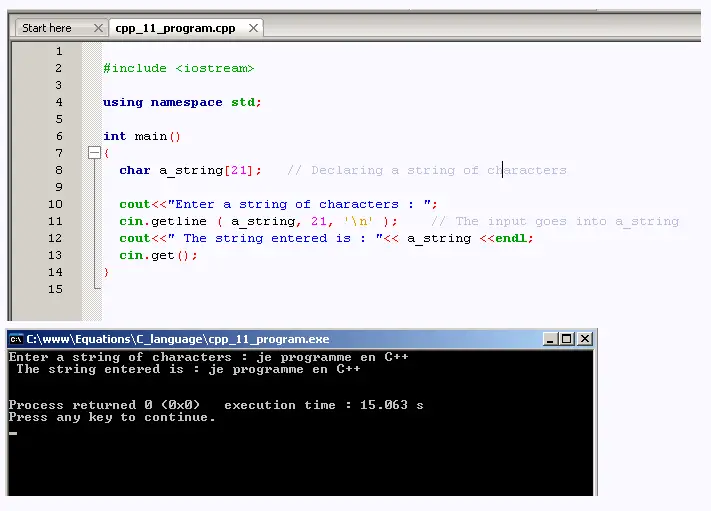Click the 'Declaring a string of characters' comment

427,170
